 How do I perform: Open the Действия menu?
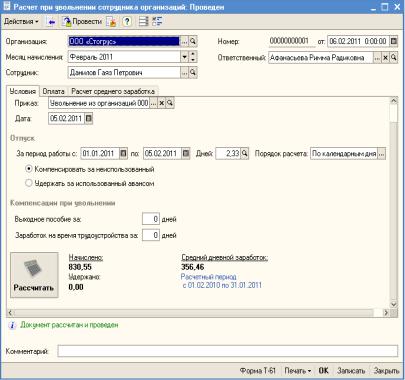21,21
